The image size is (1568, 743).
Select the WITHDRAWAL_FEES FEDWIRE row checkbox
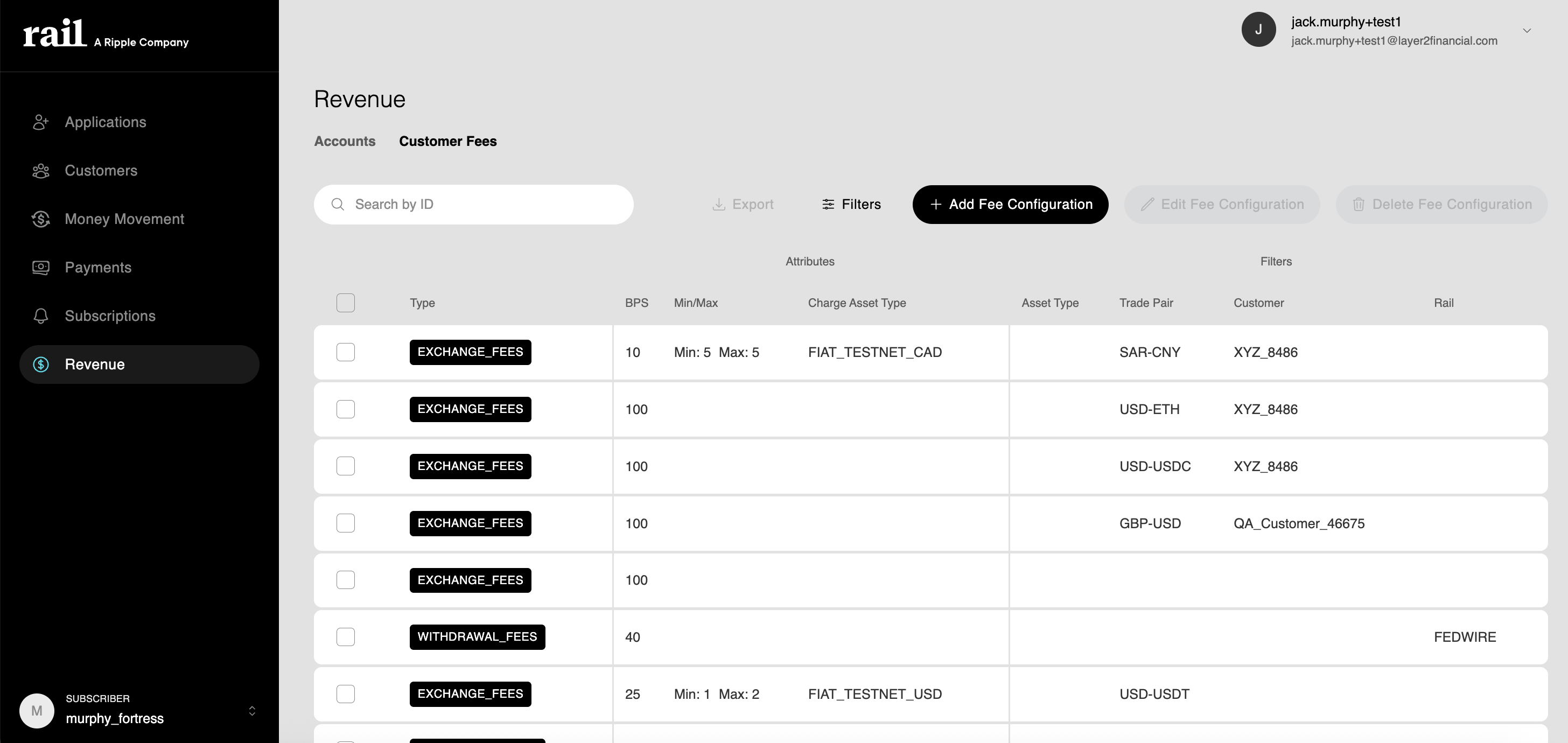(x=345, y=637)
